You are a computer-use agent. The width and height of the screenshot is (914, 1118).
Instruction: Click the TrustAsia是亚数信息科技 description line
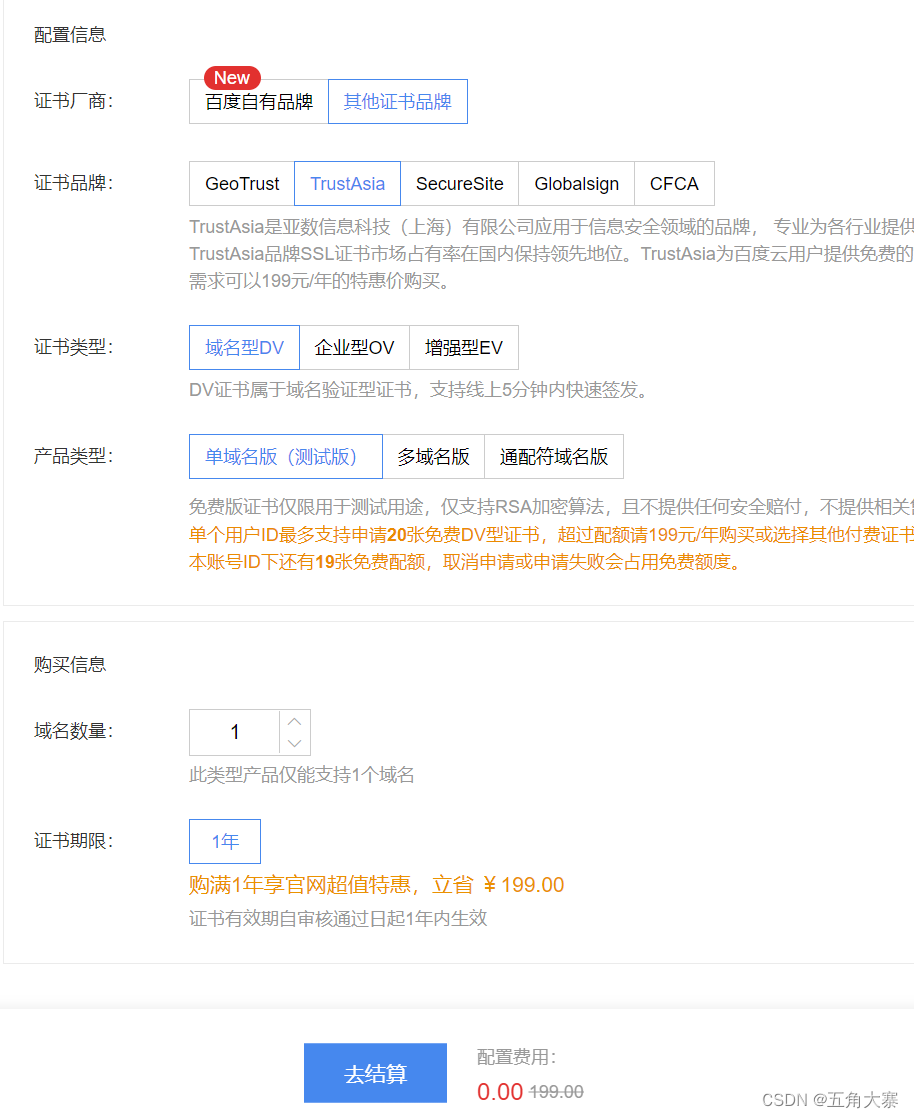point(551,227)
